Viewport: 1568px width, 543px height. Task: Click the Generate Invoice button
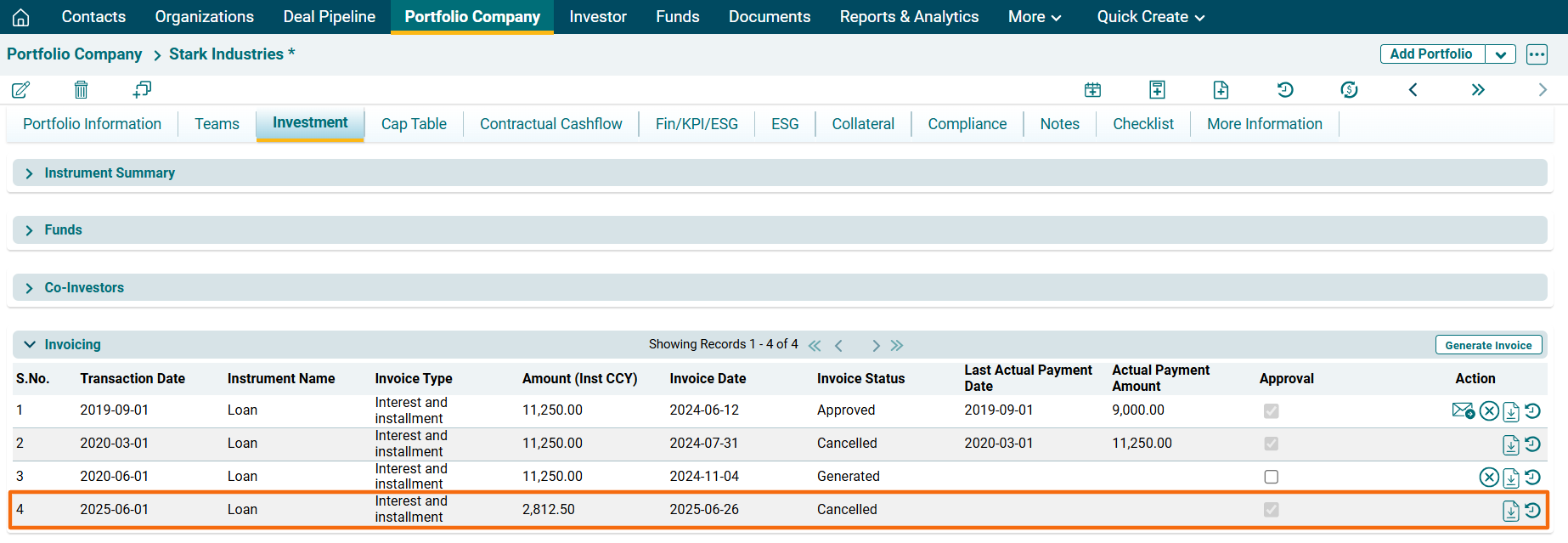click(x=1488, y=345)
